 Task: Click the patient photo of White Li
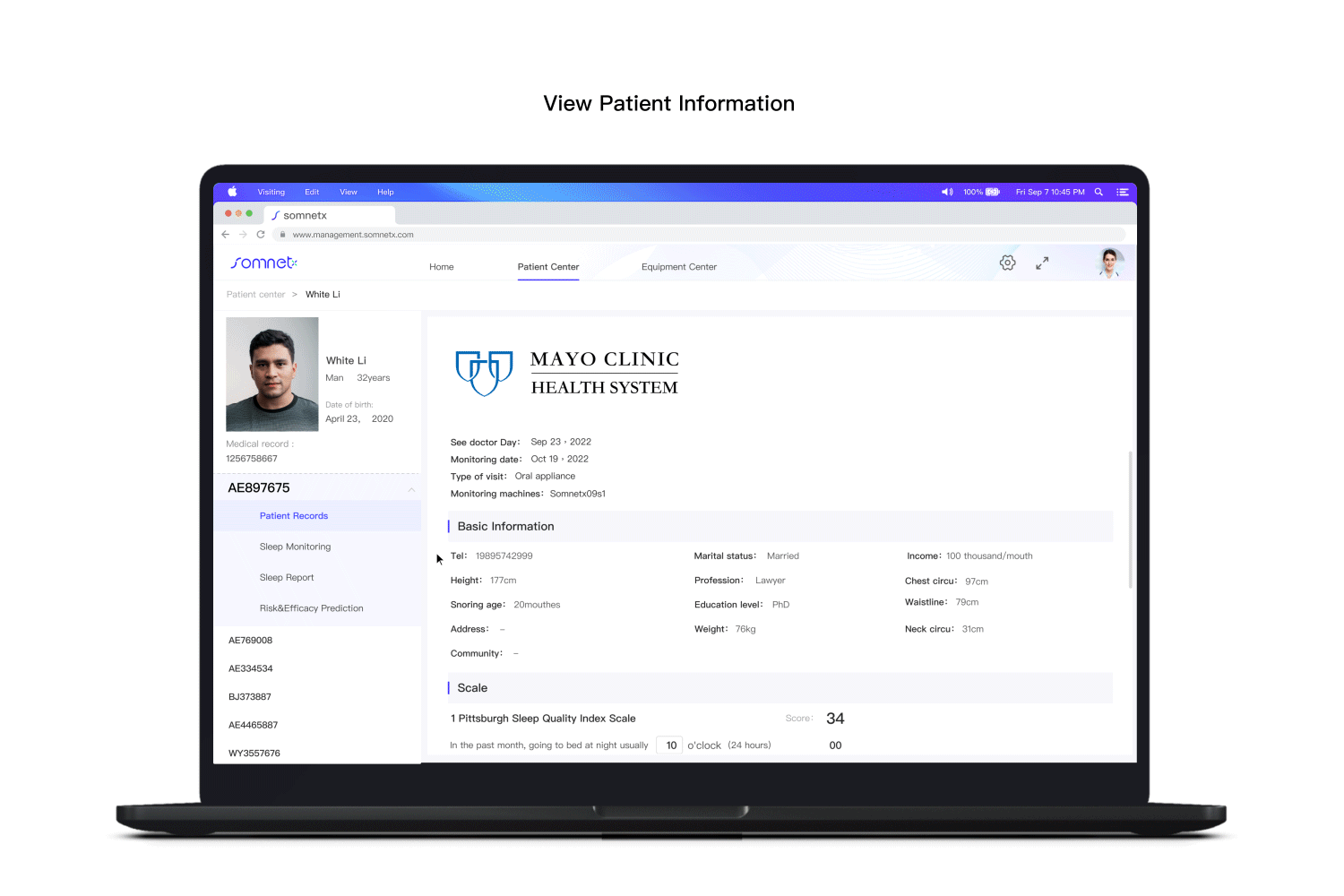(272, 375)
